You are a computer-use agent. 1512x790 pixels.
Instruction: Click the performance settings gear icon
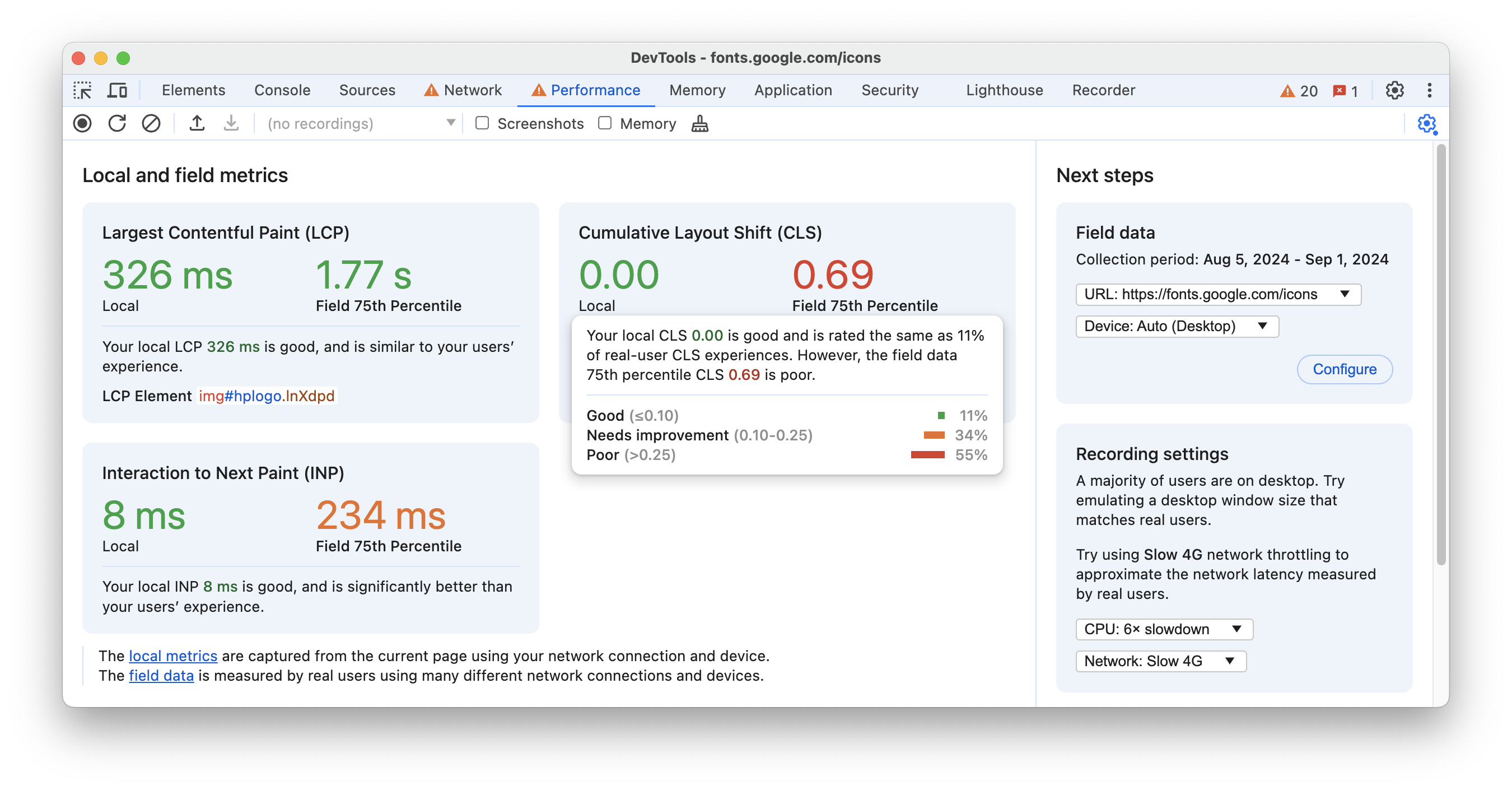pyautogui.click(x=1428, y=124)
